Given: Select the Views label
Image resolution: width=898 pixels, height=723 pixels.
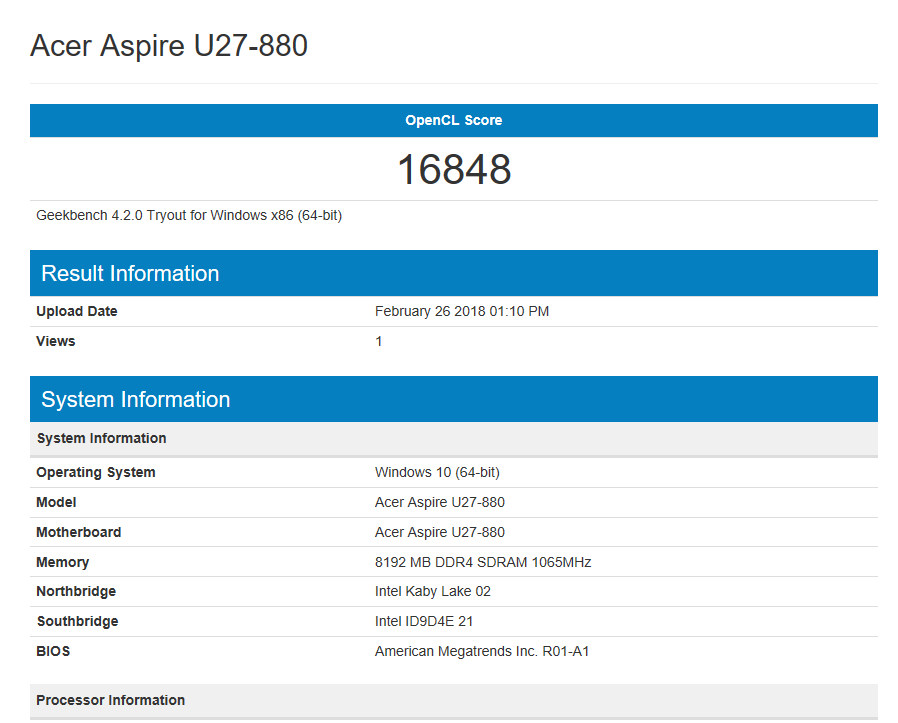Looking at the screenshot, I should click(x=56, y=341).
